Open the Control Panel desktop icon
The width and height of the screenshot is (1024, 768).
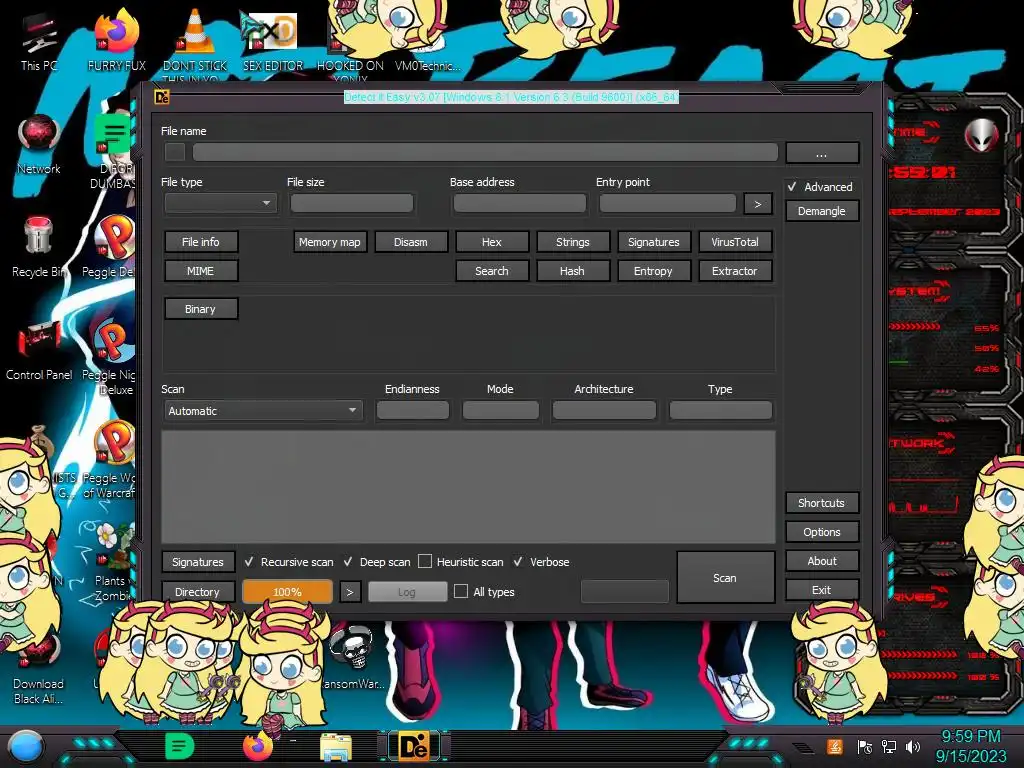pyautogui.click(x=39, y=351)
